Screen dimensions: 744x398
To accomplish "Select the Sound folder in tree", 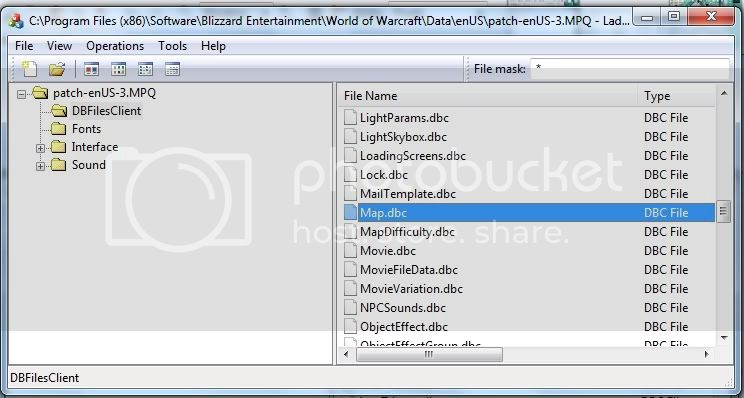I will (89, 165).
